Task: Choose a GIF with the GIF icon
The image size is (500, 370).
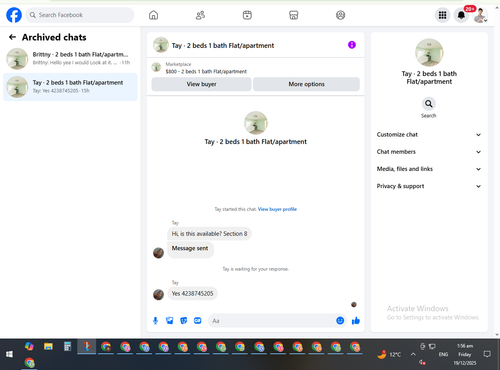Action: 198,321
